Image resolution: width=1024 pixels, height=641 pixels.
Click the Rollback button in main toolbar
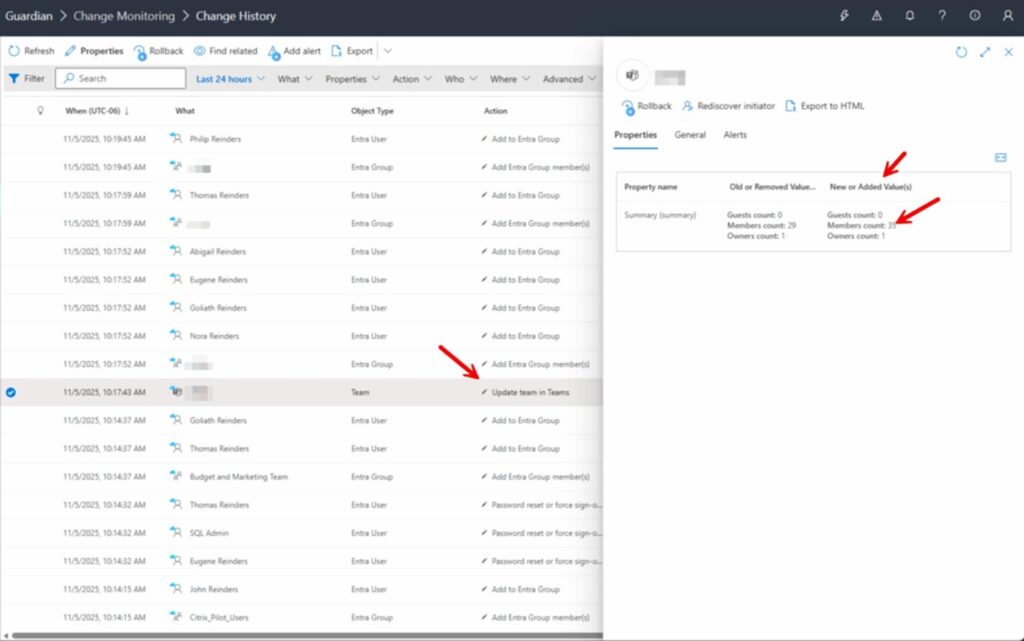pos(159,52)
